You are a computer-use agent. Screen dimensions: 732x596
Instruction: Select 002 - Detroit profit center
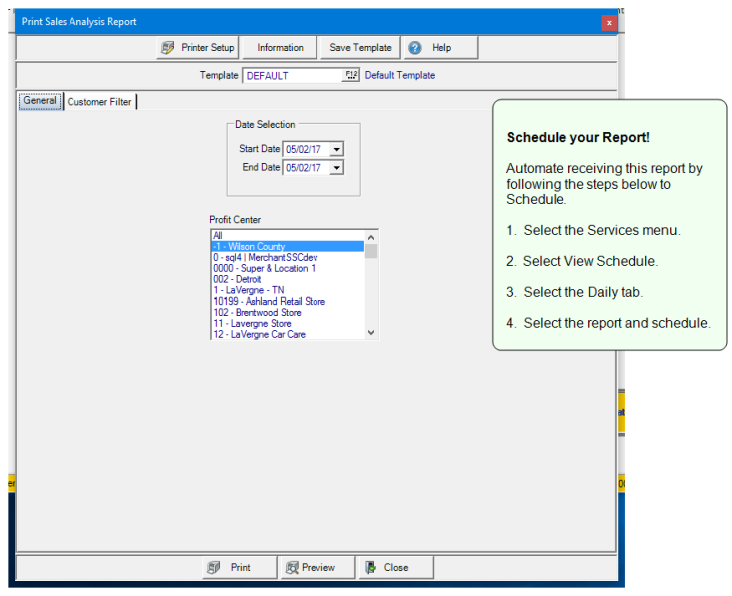point(287,279)
